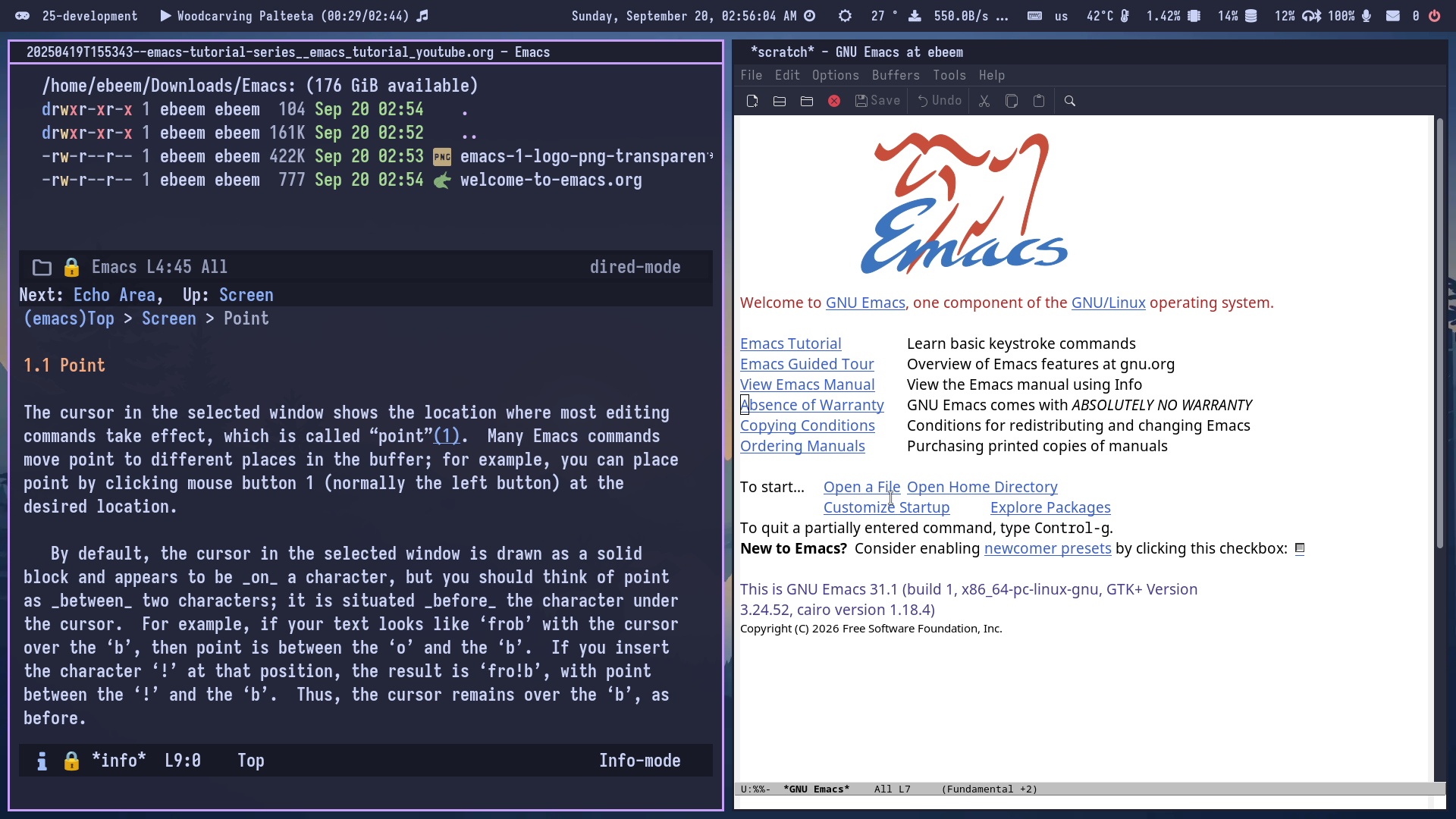Click the Absence of Warranty link

pos(812,405)
